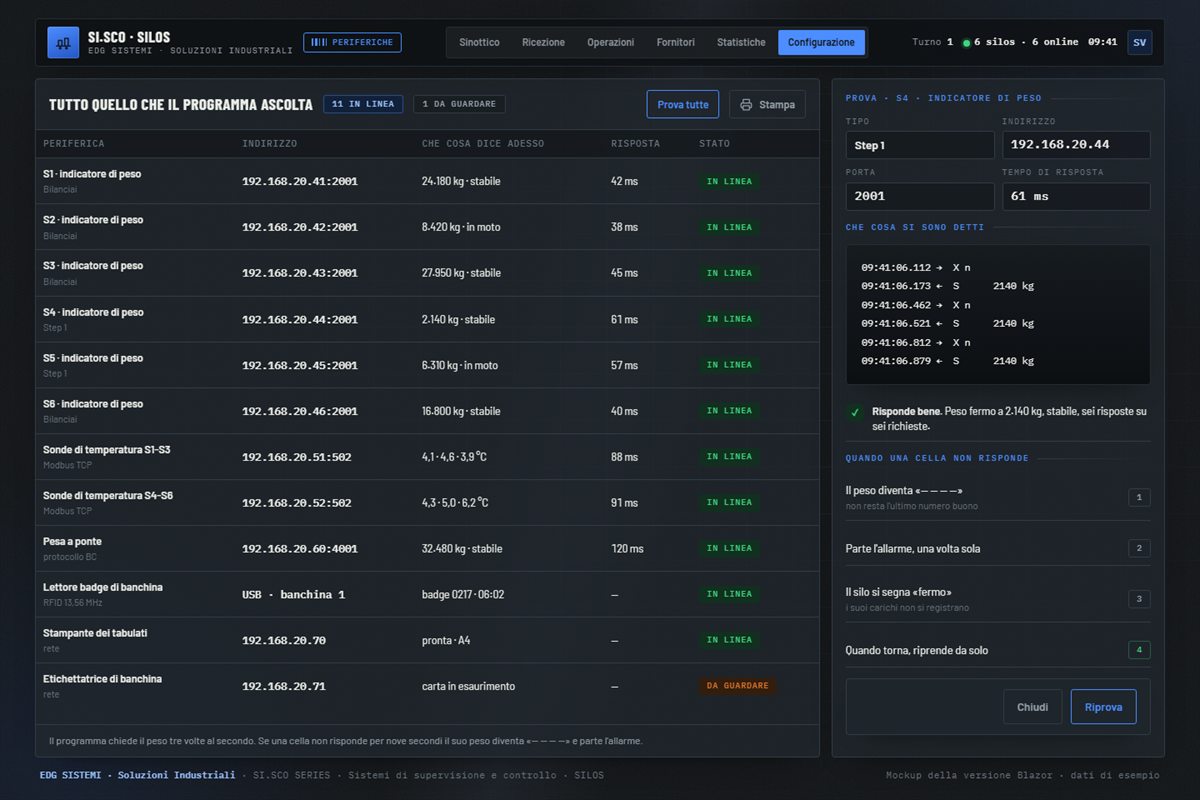Select the S4 · indicatore di peso row
The image size is (1200, 800).
(x=427, y=319)
